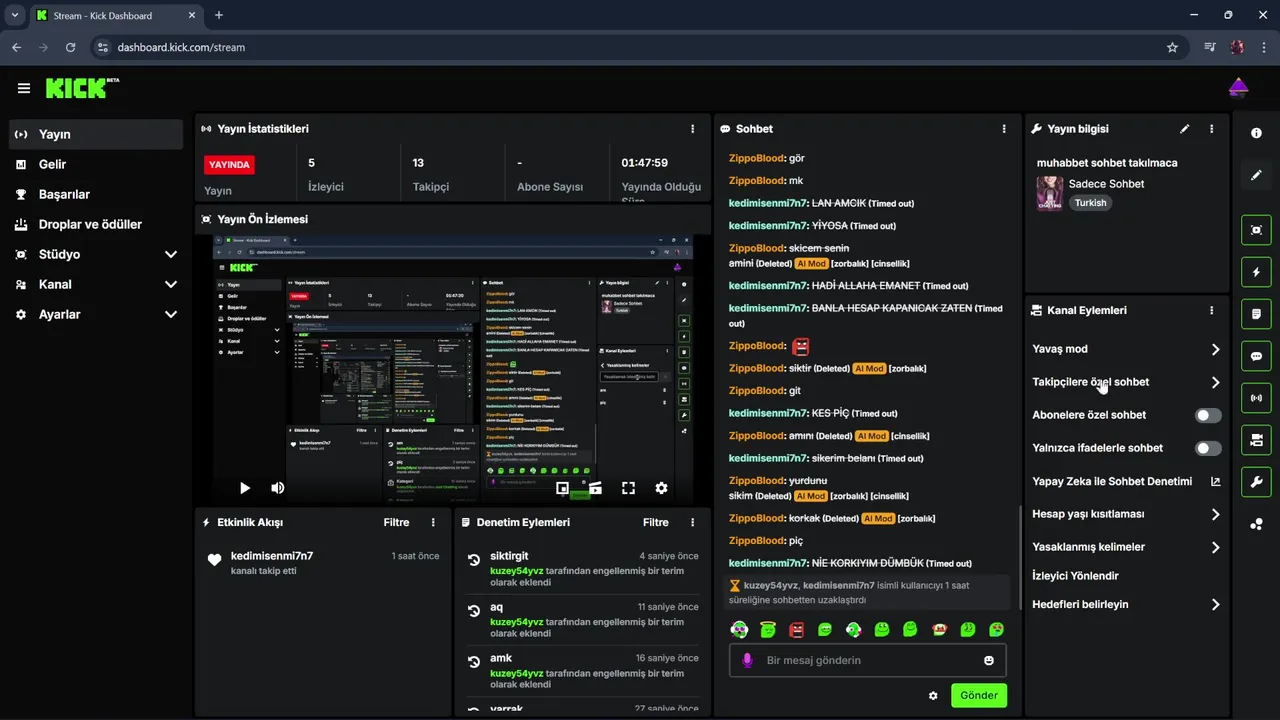This screenshot has width=1280, height=720.
Task: Play the stream preview
Action: tap(245, 488)
